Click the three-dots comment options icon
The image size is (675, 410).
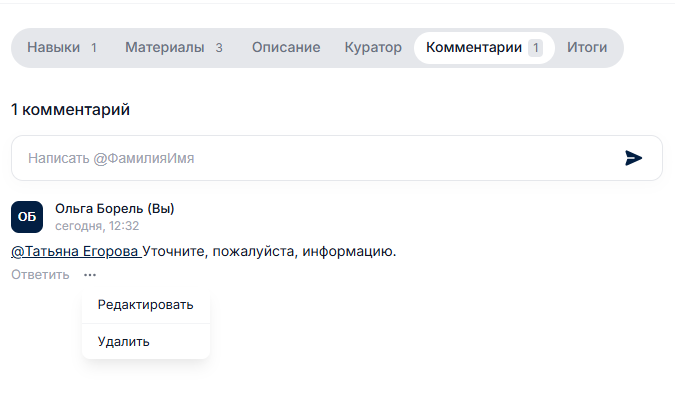90,275
